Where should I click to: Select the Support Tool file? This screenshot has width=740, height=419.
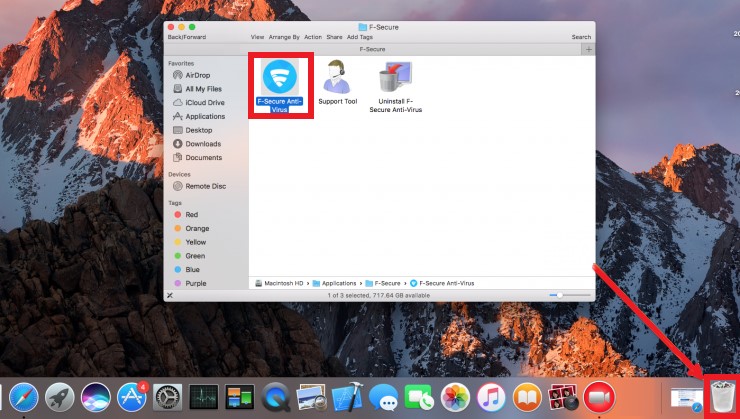pos(337,76)
